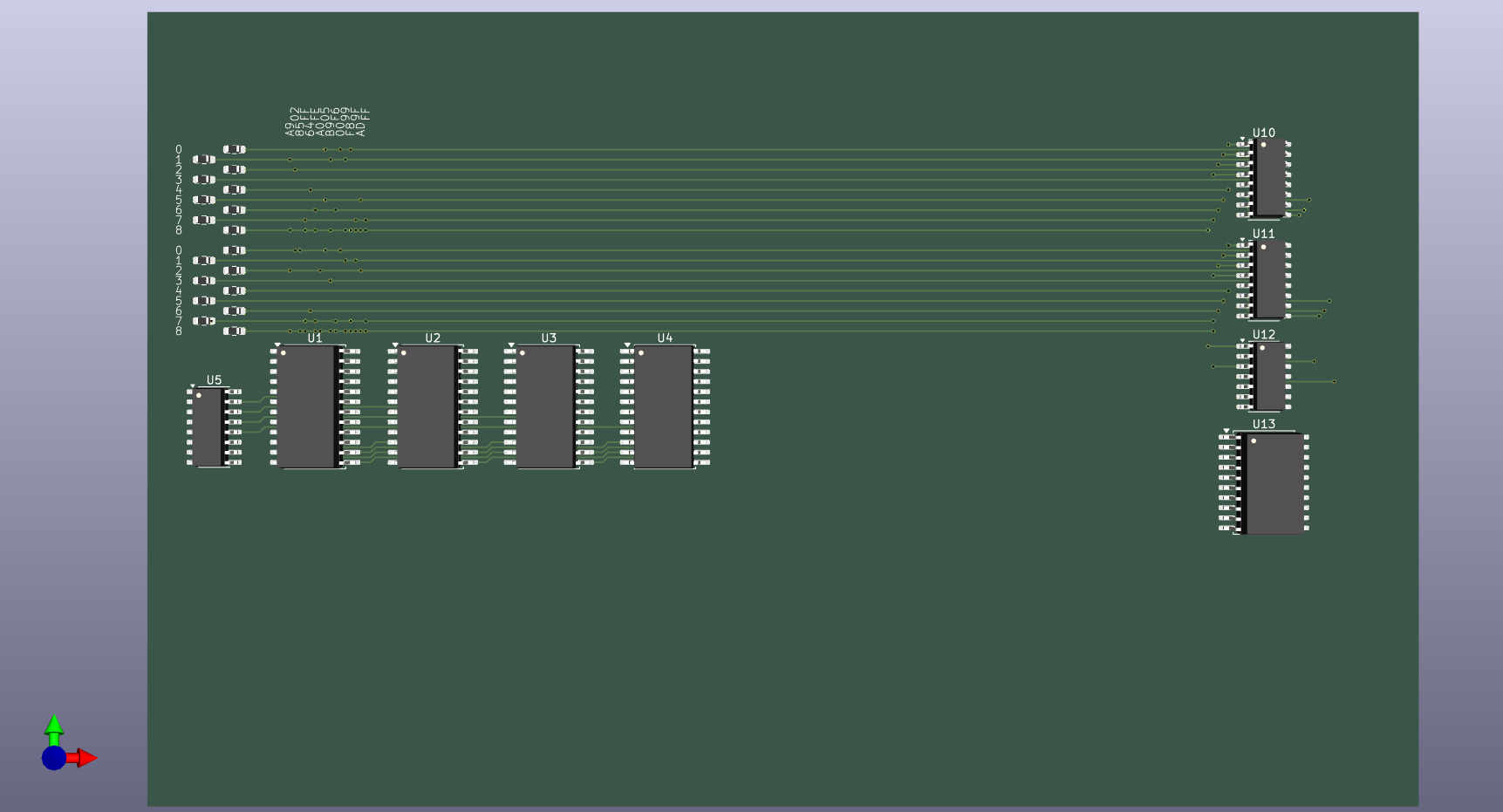Click the pin 1 triangle marker above U2
This screenshot has height=812, width=1503.
pos(395,345)
